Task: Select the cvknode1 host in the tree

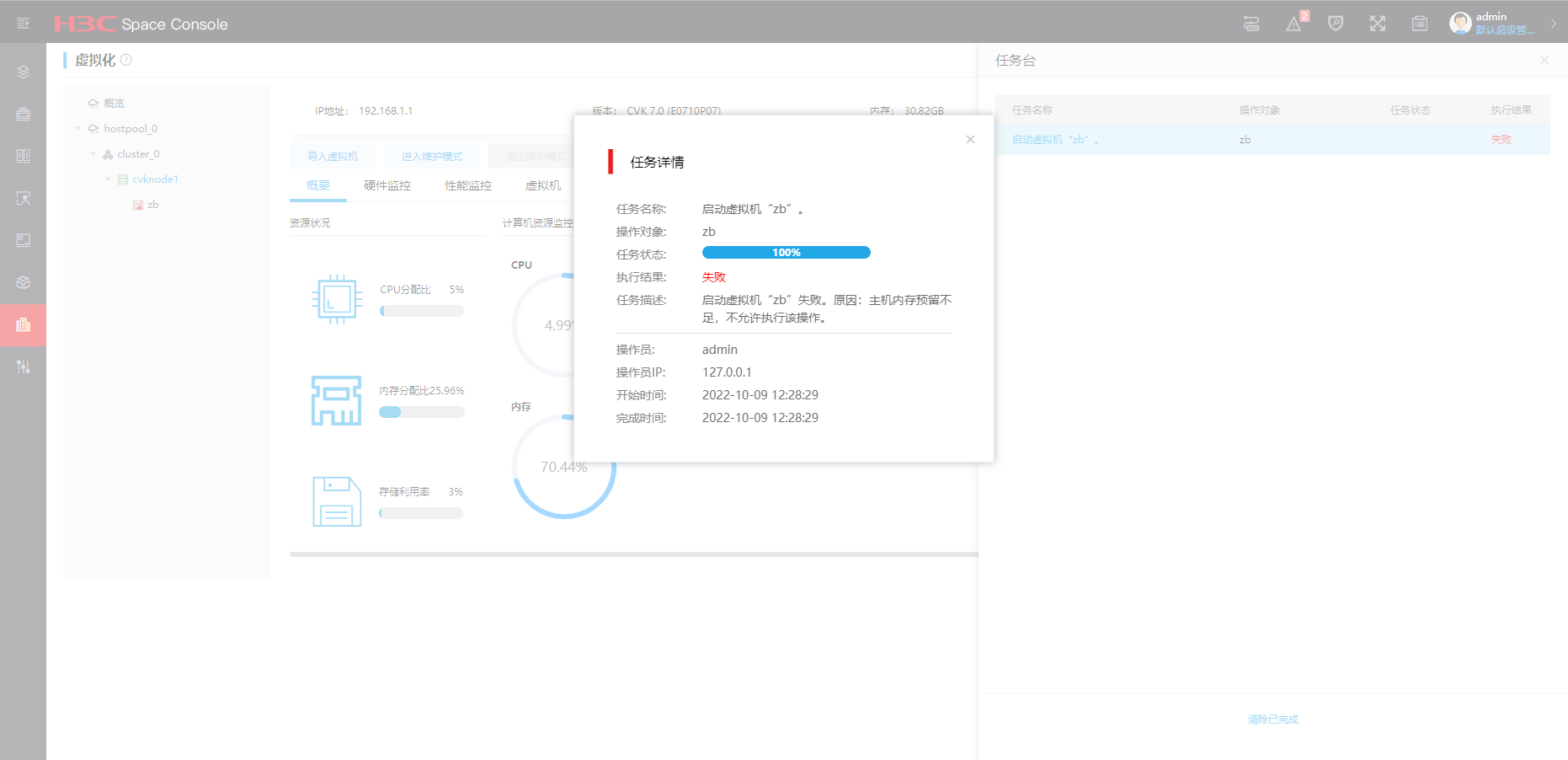Action: tap(155, 179)
